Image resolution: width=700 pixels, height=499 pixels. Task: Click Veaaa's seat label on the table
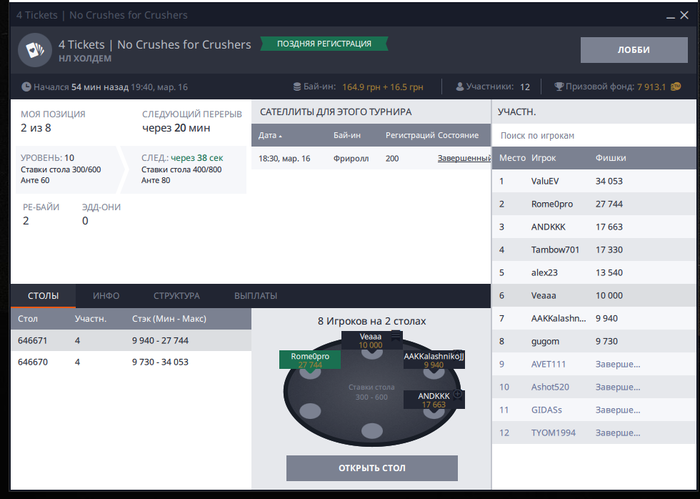370,341
